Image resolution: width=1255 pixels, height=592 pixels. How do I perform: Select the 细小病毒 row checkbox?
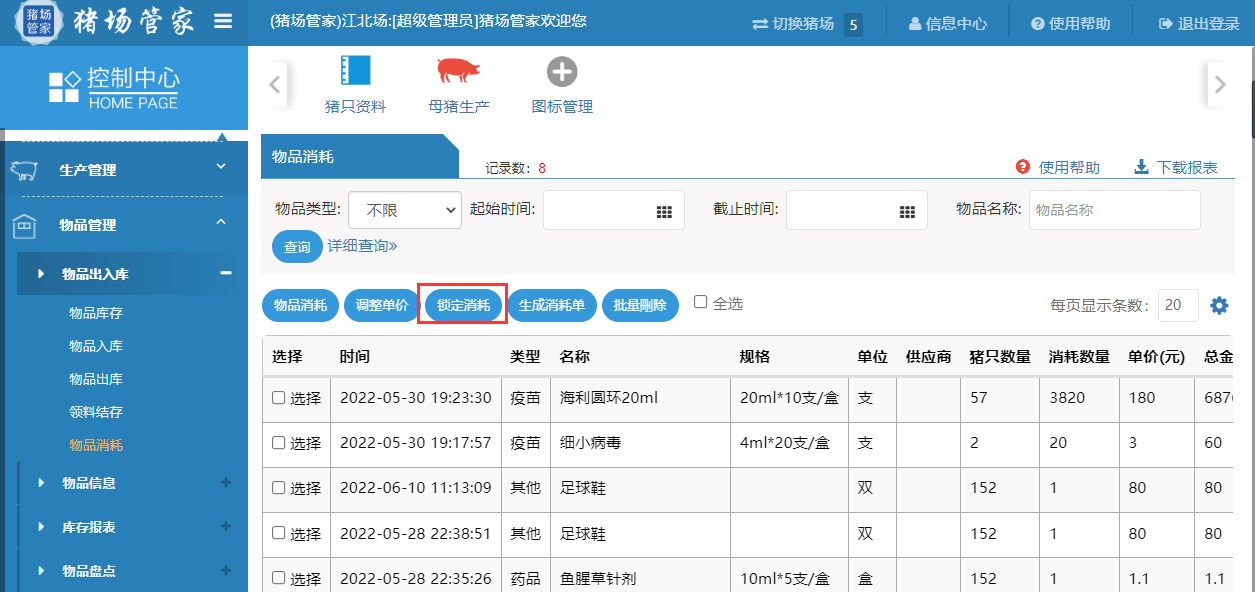pos(279,443)
